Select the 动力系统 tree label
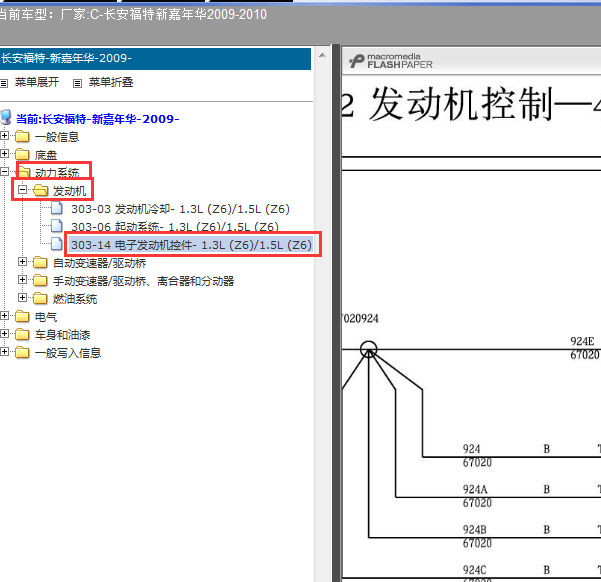The image size is (601, 582). pos(57,173)
